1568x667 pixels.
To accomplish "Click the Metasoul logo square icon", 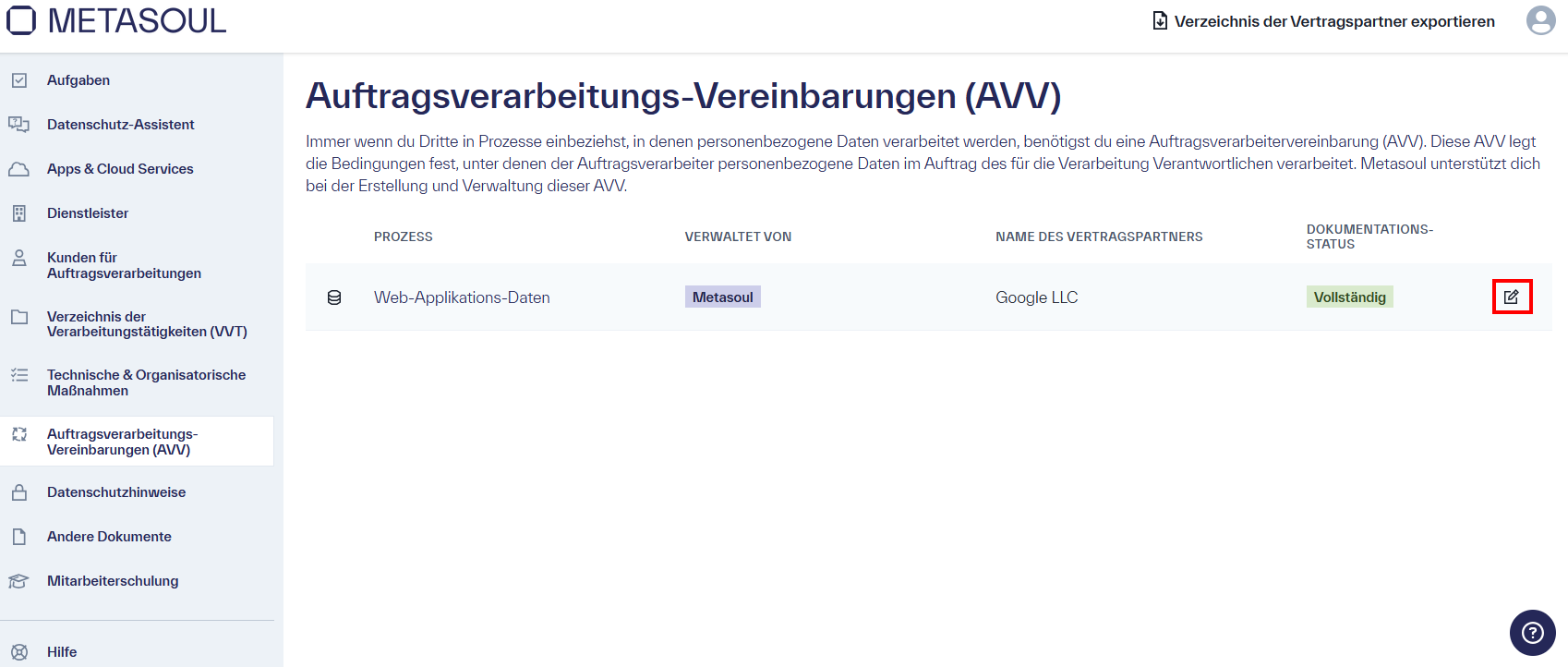I will [21, 20].
